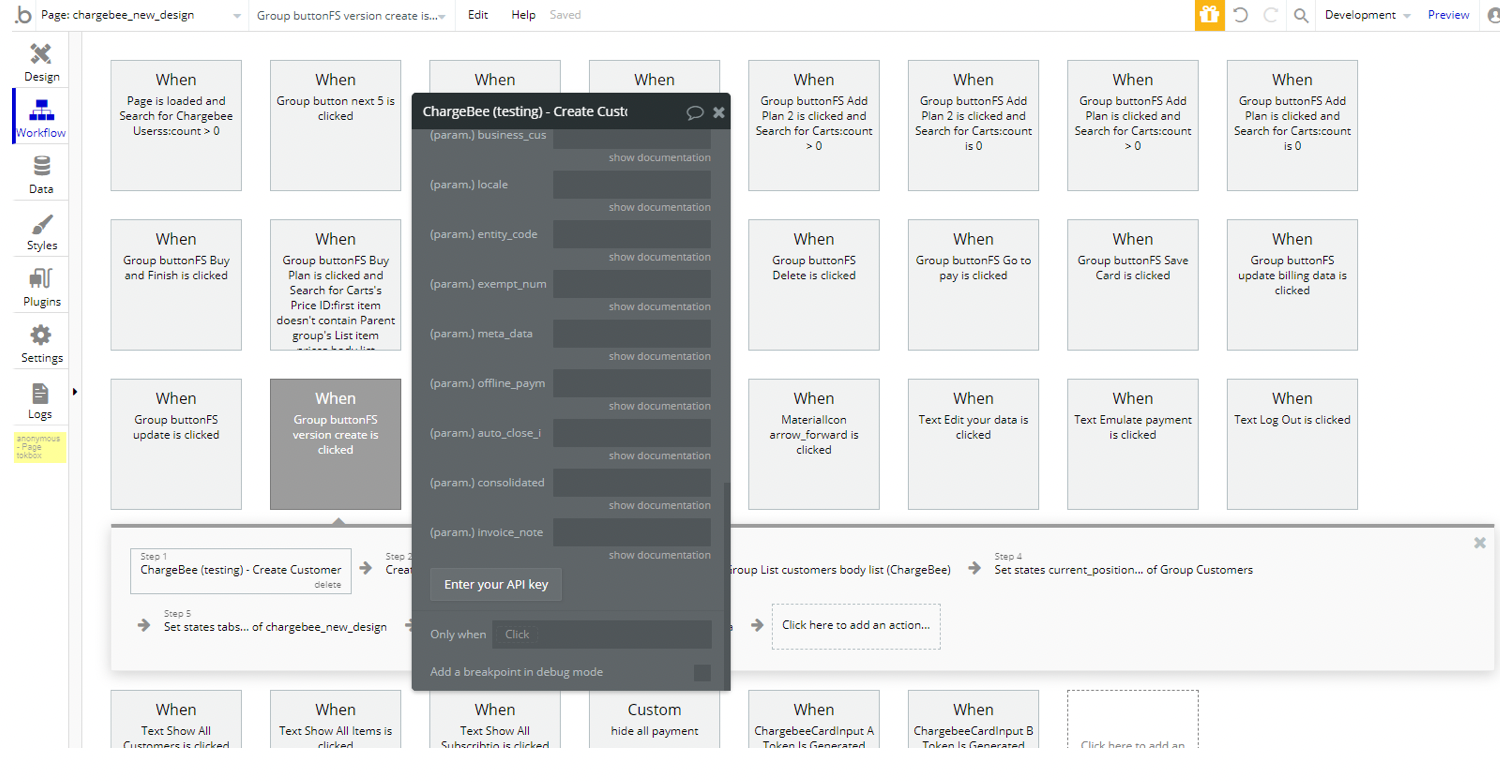The image size is (1500, 782).
Task: Show documentation under the consolidated parameter
Action: coord(660,505)
